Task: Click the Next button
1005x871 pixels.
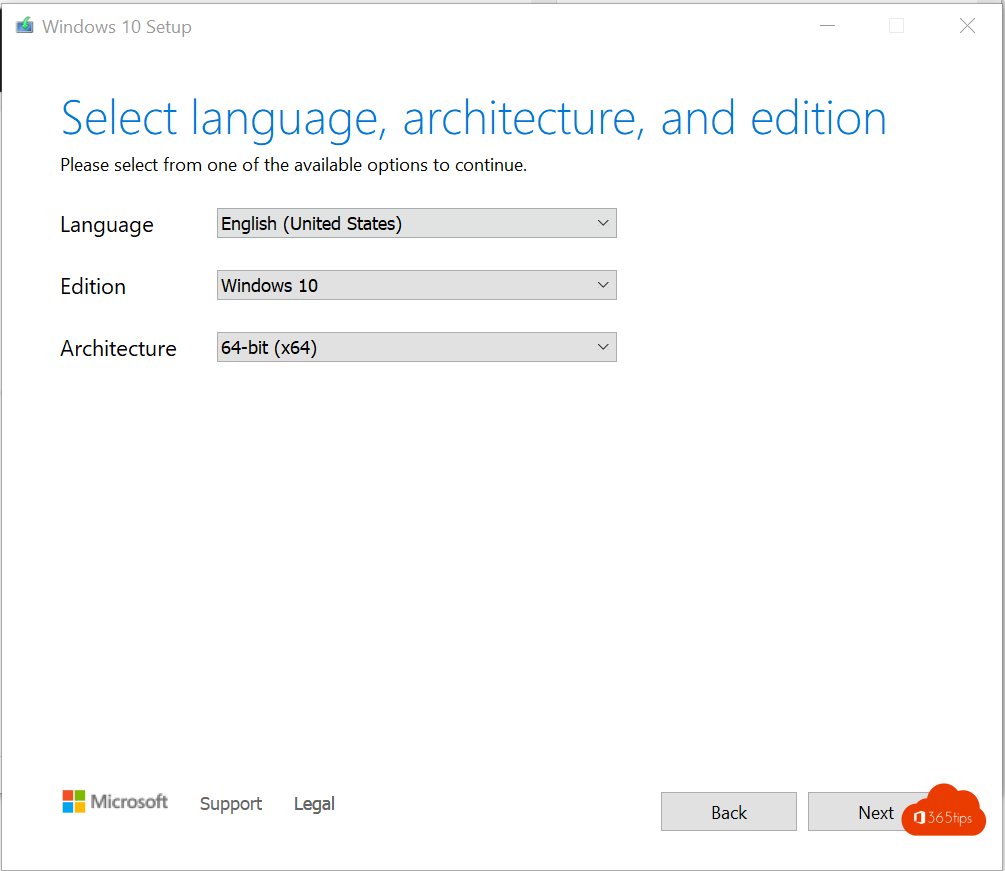Action: pyautogui.click(x=875, y=812)
